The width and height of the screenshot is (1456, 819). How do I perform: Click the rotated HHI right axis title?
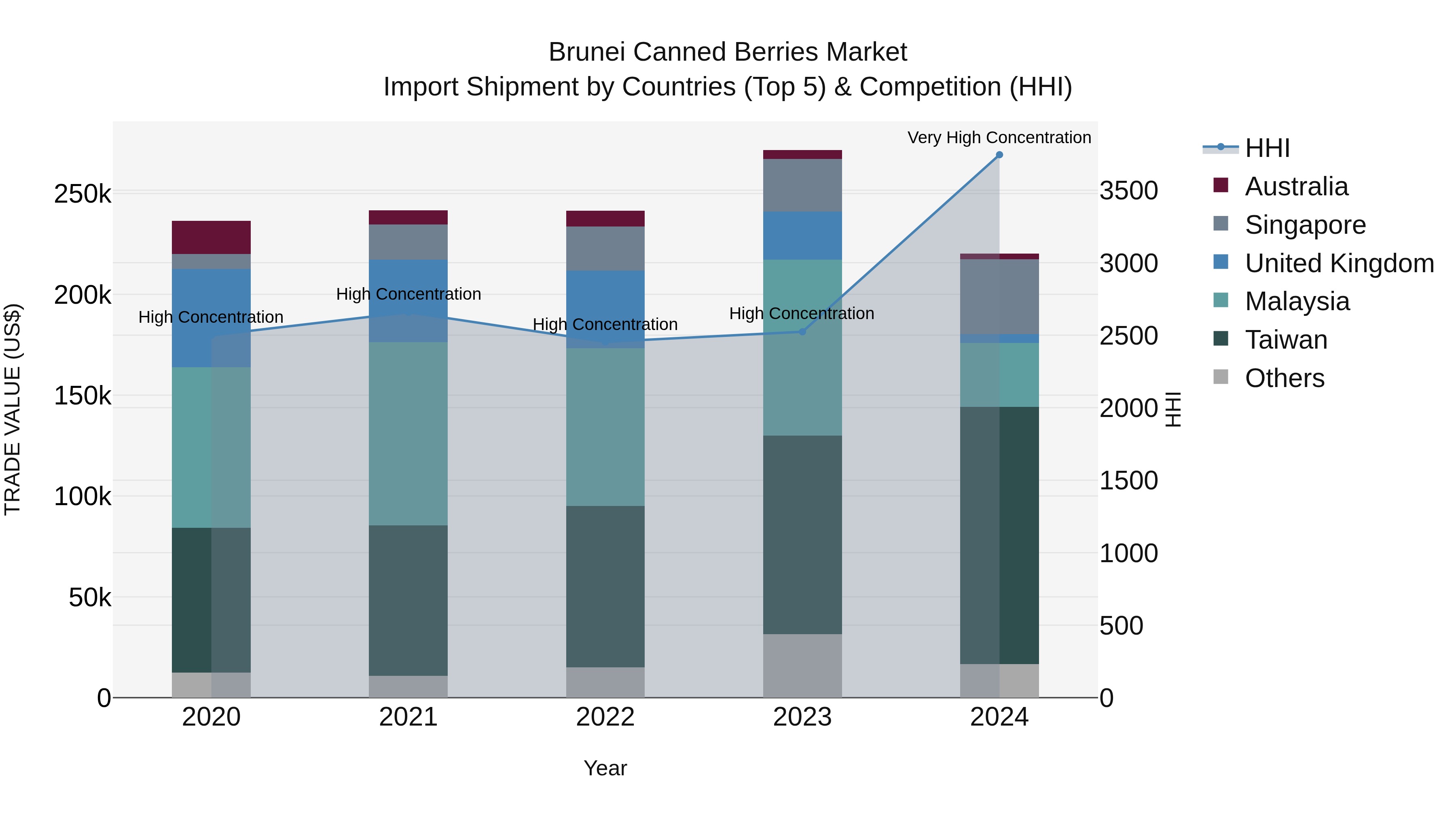pyautogui.click(x=1173, y=409)
